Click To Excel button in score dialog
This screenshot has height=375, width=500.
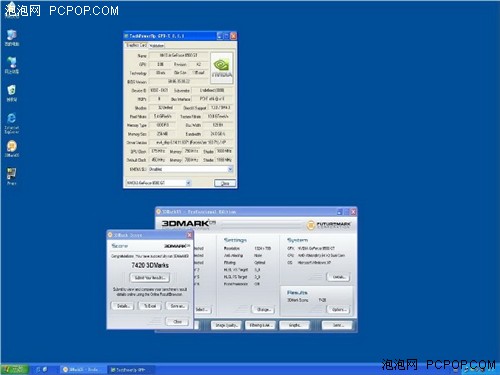coord(150,306)
